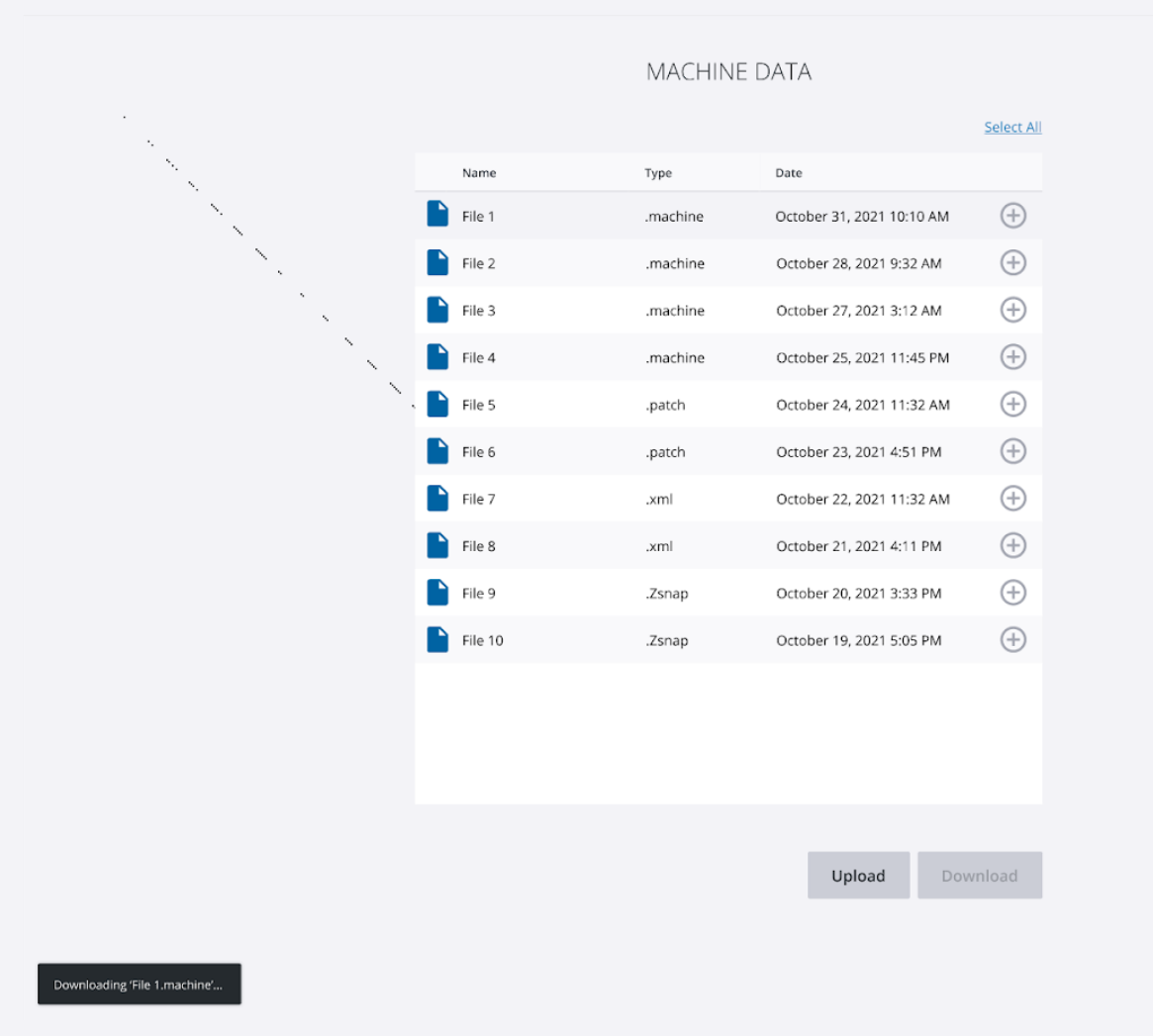Viewport: 1153px width, 1036px height.
Task: Click the 'File 2' name text
Action: click(479, 263)
